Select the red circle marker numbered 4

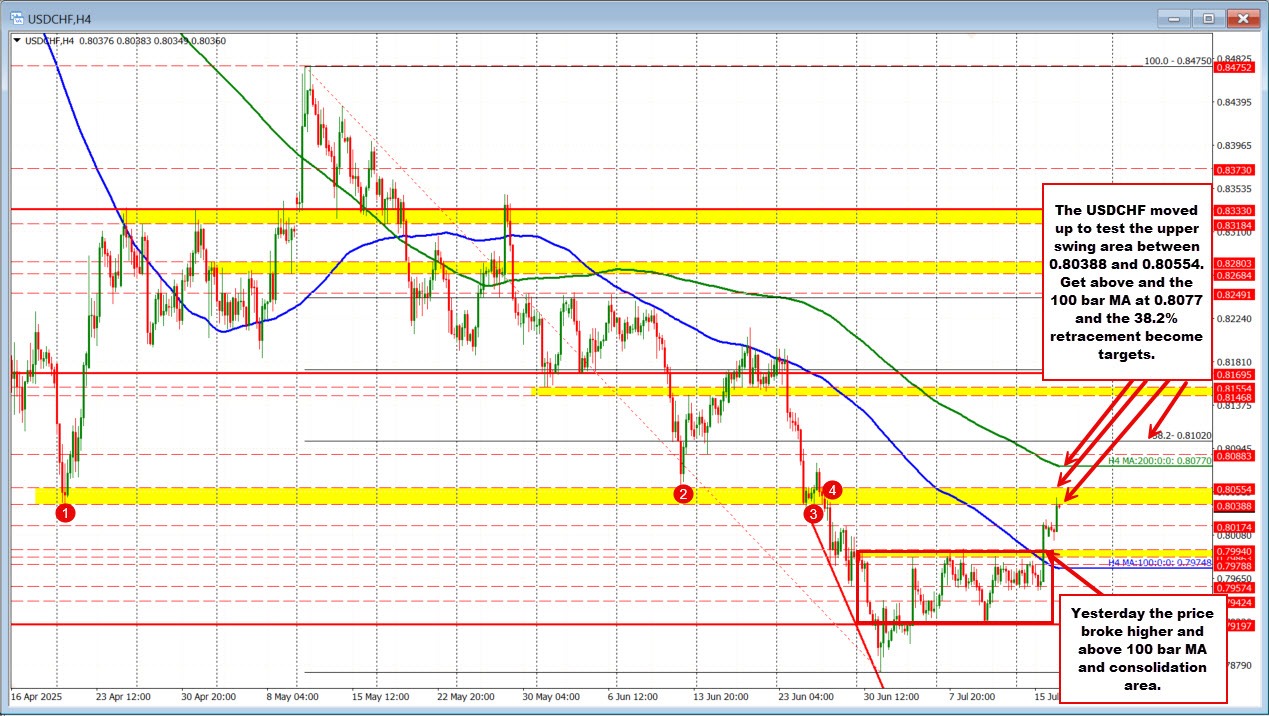click(x=833, y=489)
